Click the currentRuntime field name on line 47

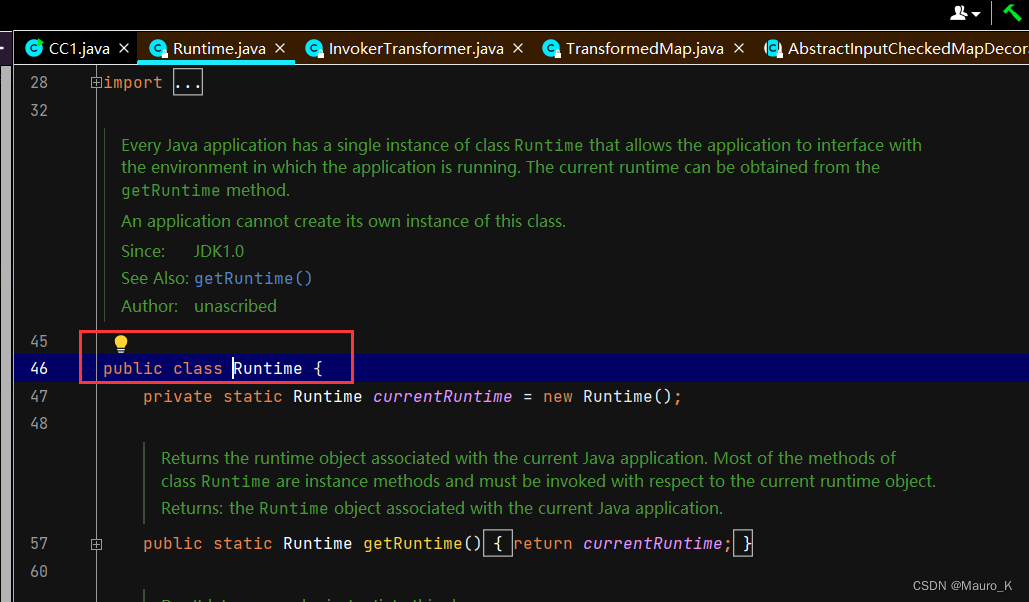click(442, 397)
